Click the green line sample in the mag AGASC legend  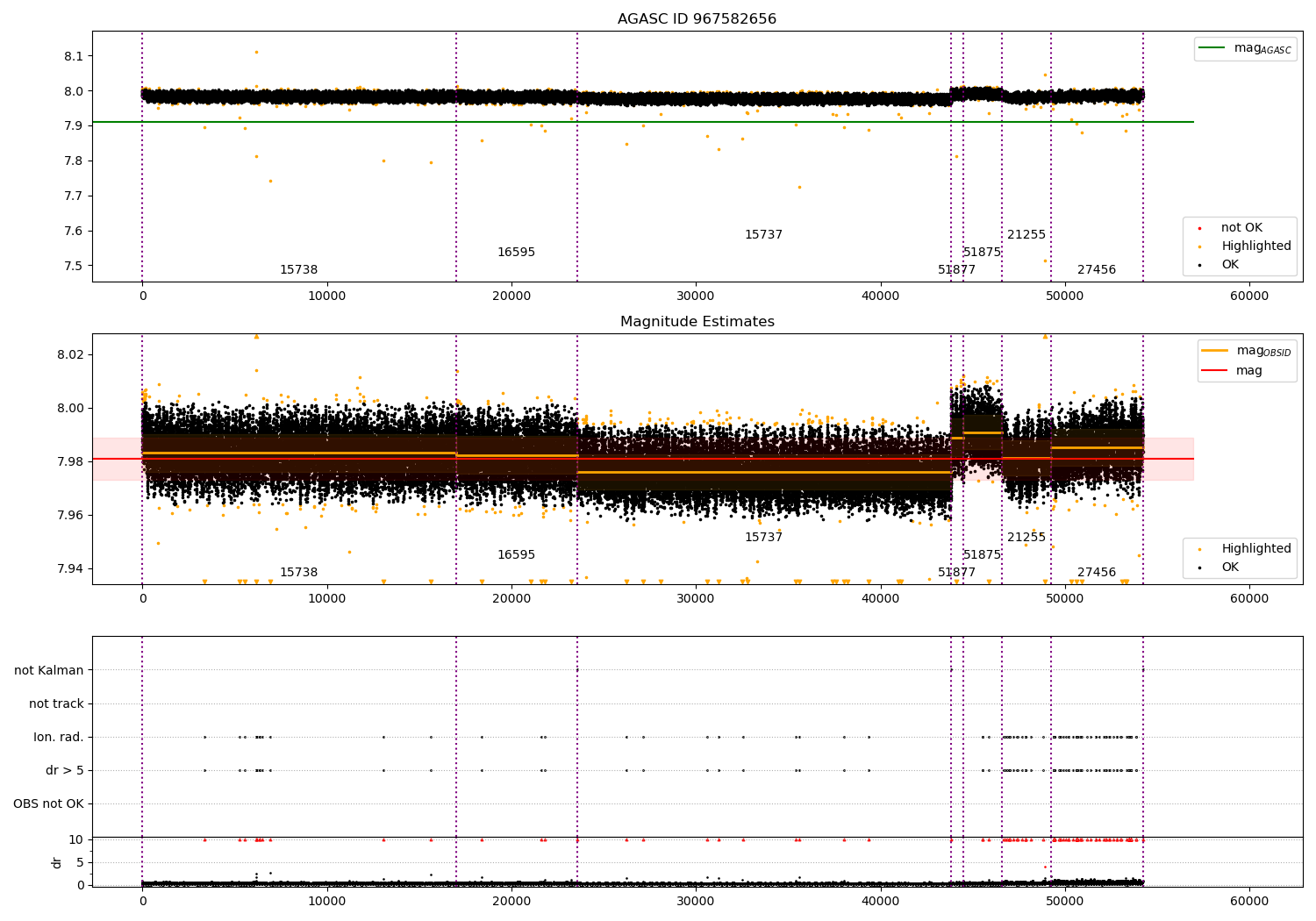pyautogui.click(x=1212, y=48)
